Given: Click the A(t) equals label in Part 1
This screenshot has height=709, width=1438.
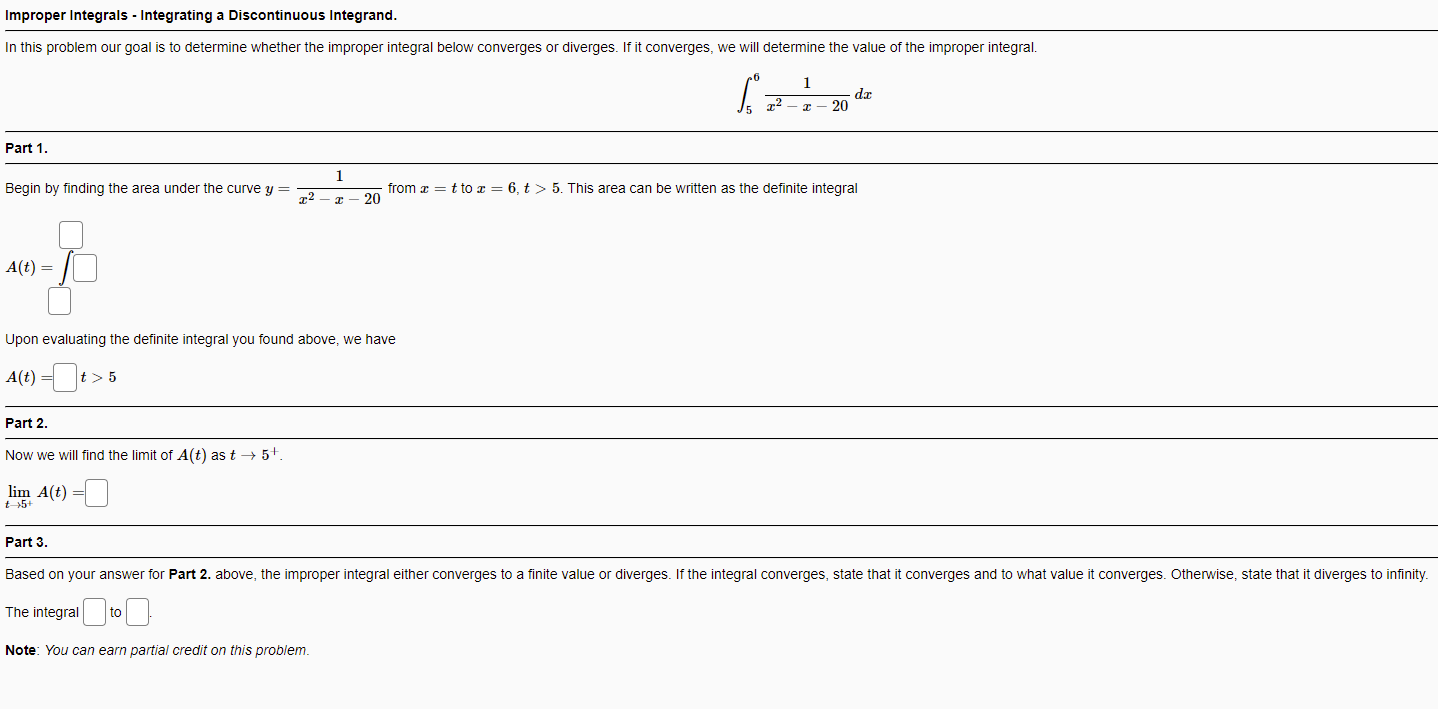Looking at the screenshot, I should coord(24,267).
